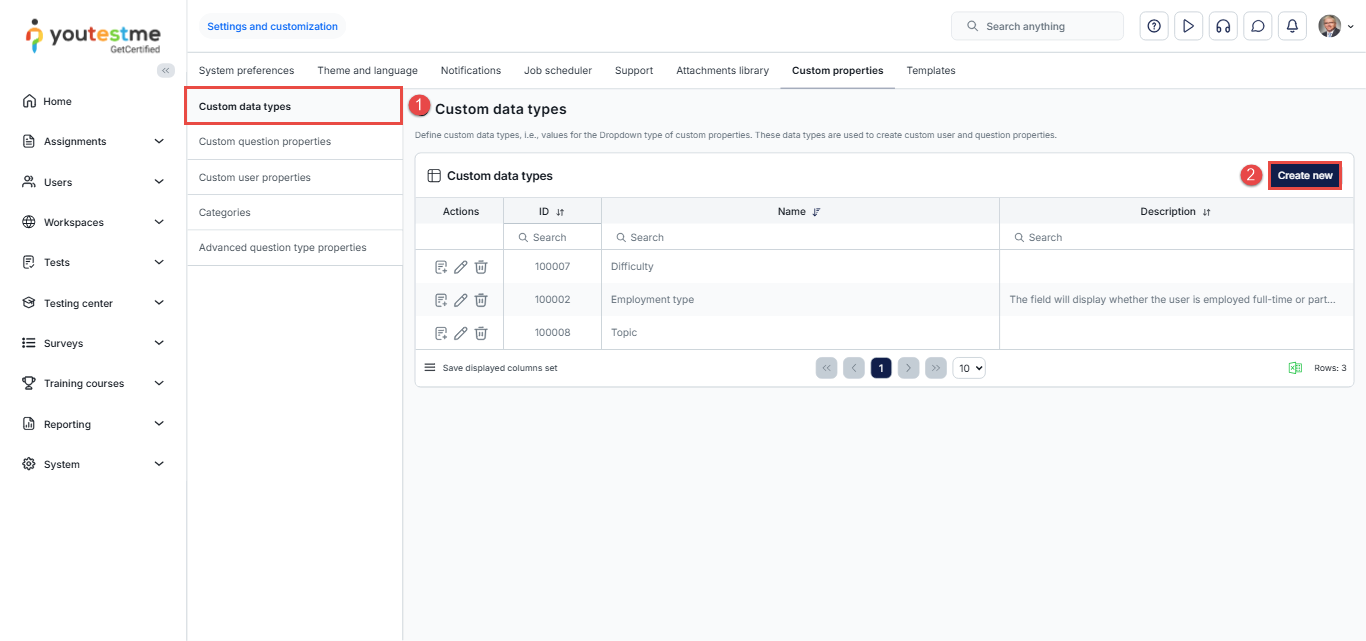Export table using the Excel icon
1366x641 pixels.
[1295, 368]
